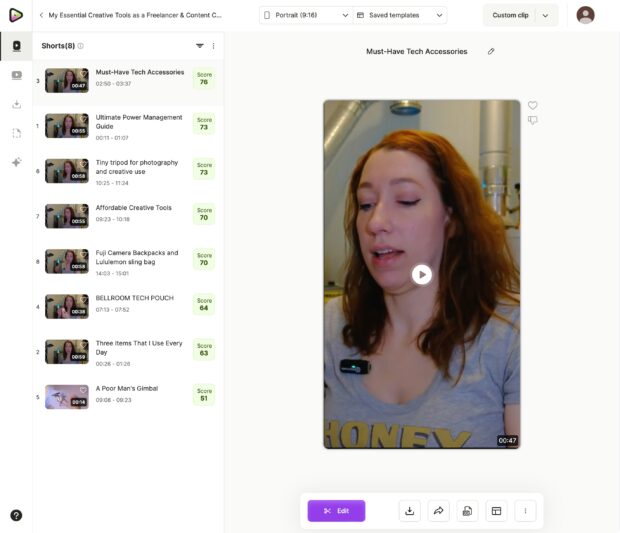620x533 pixels.
Task: Open the crop/frame sidebar icon
Action: 17,133
